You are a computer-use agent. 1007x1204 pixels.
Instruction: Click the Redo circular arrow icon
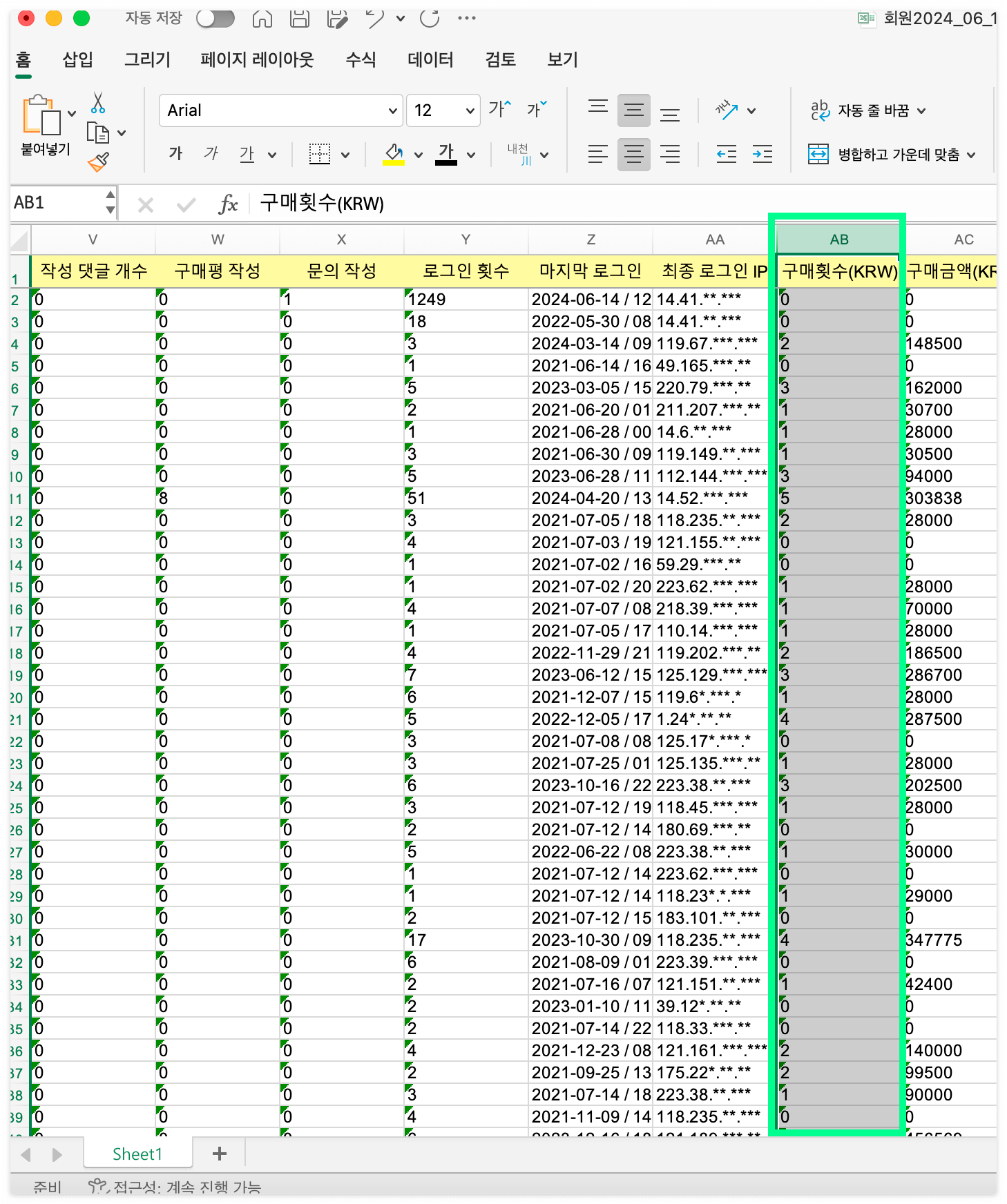[430, 19]
